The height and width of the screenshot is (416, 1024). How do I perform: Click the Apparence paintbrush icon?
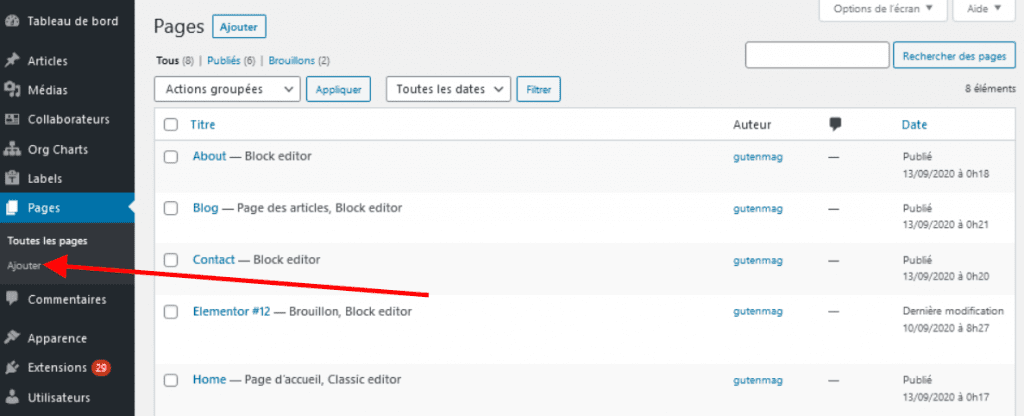pyautogui.click(x=12, y=338)
